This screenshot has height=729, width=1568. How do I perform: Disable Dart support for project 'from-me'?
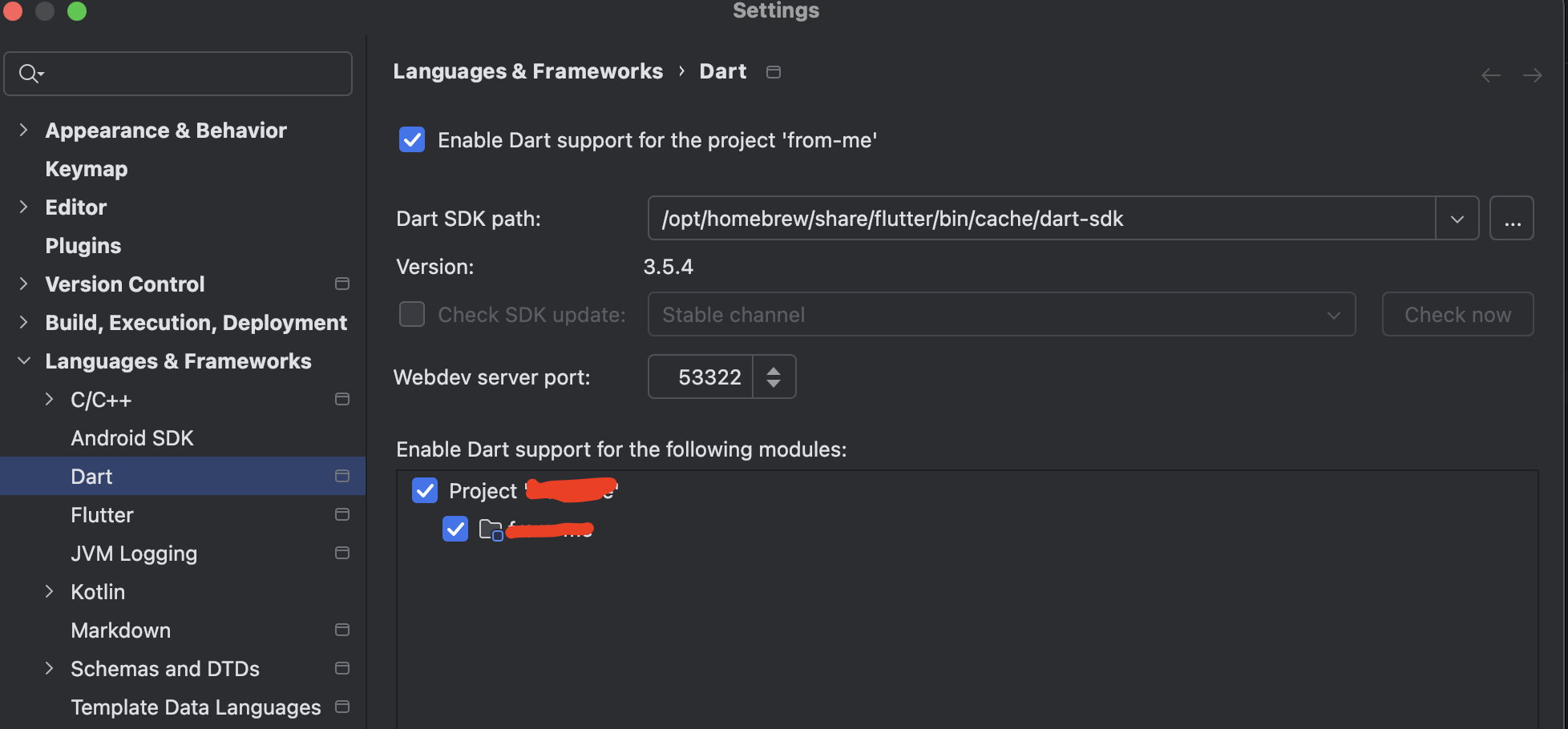coord(412,139)
